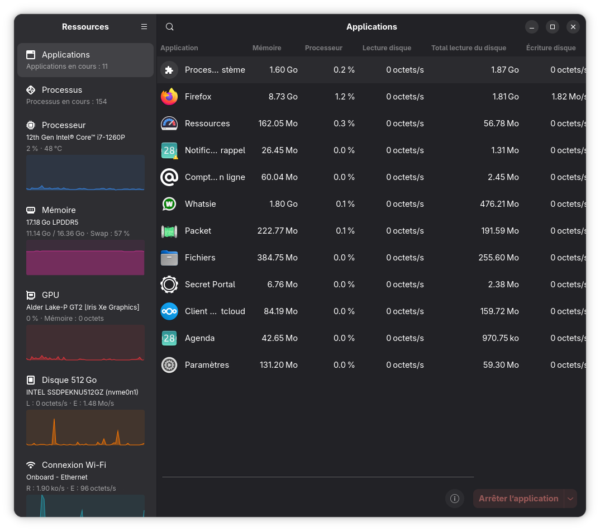Click the Notific... rappel calendar icon
The width and height of the screenshot is (600, 531).
tap(169, 150)
